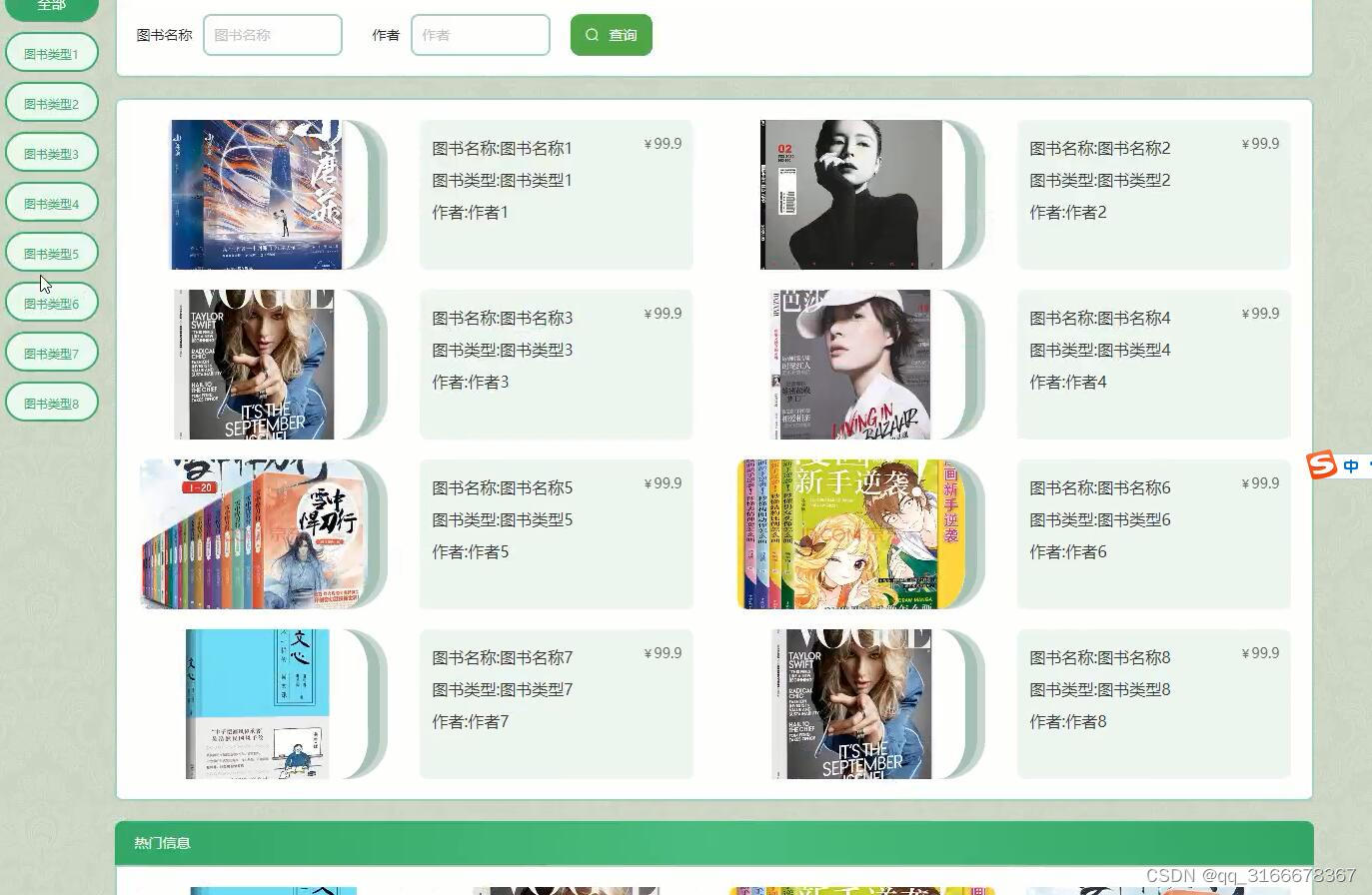Select 图书类型6 category filter
The width and height of the screenshot is (1372, 895).
tap(51, 302)
